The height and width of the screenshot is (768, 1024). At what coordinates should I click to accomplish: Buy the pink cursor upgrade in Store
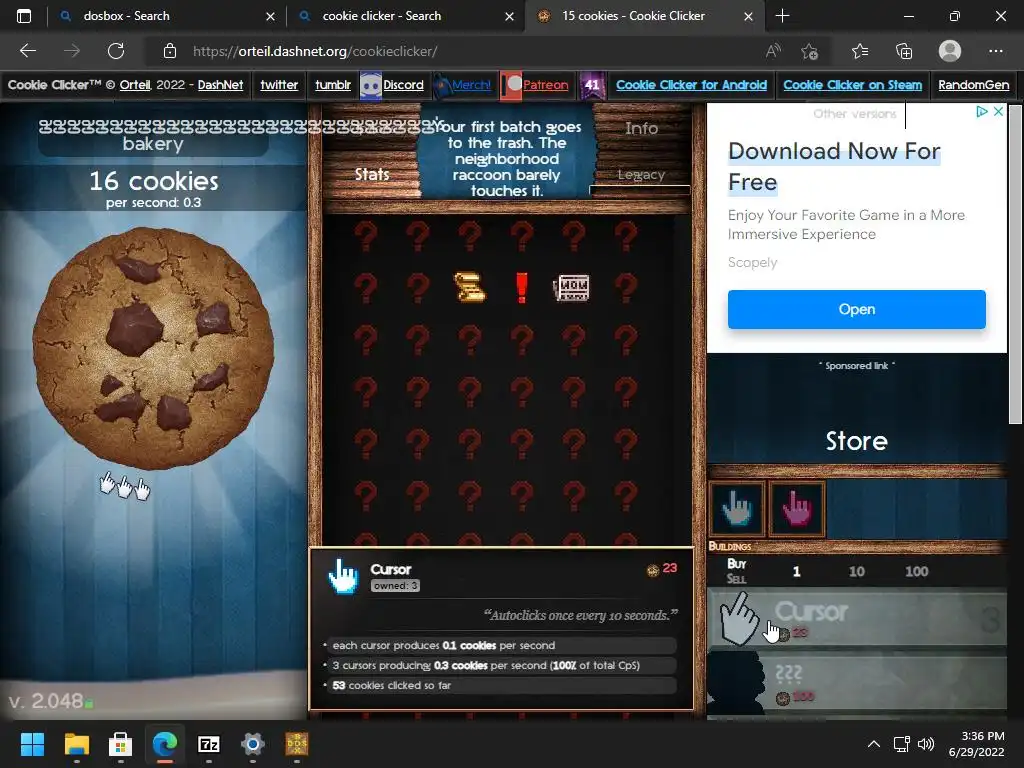coord(797,509)
